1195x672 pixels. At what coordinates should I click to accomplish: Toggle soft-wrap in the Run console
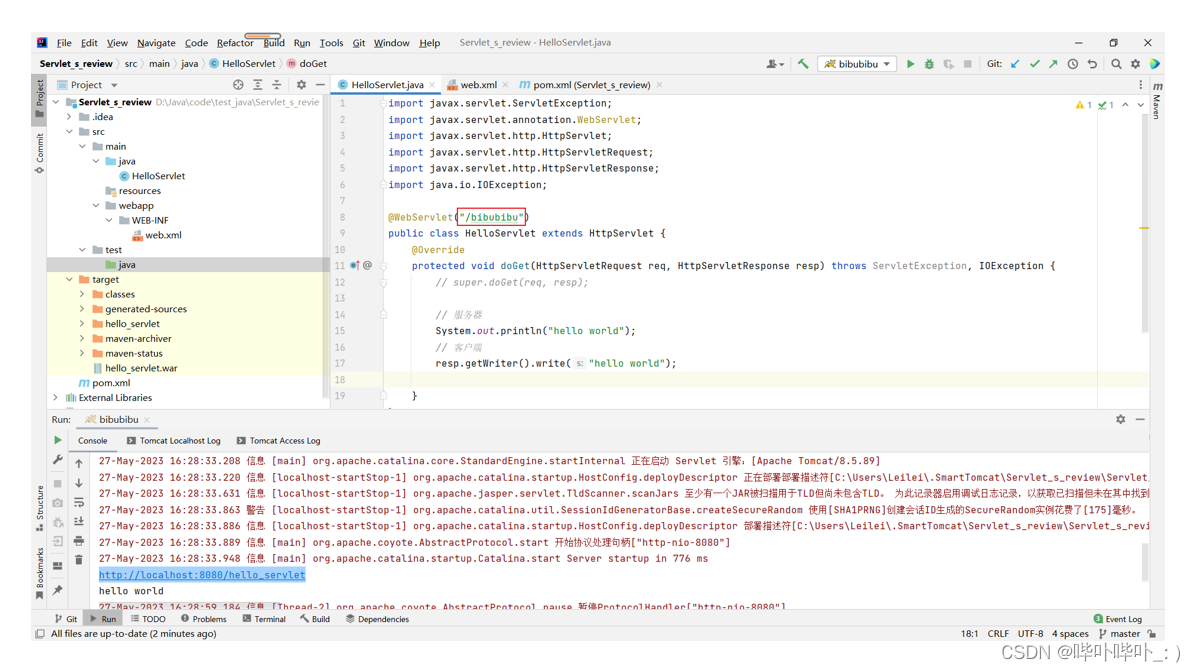(x=79, y=502)
